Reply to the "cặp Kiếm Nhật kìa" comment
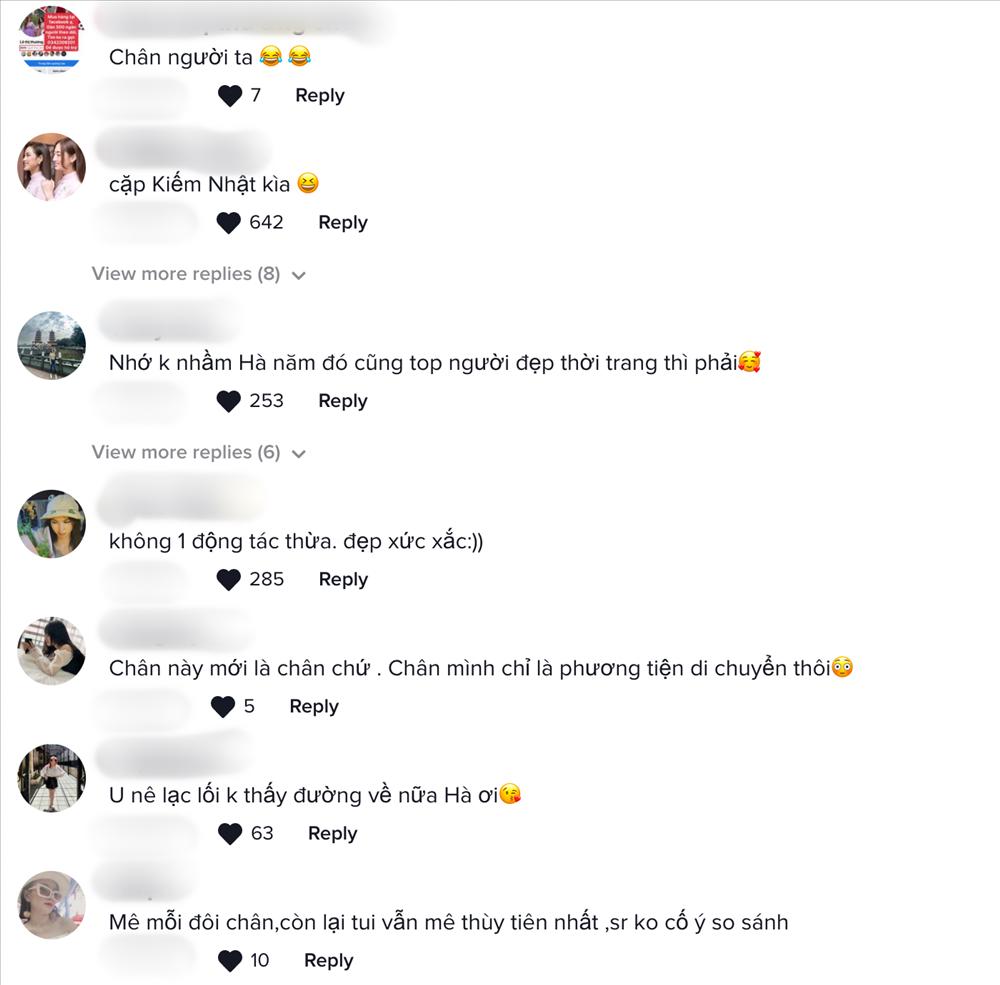1000x985 pixels. click(343, 223)
